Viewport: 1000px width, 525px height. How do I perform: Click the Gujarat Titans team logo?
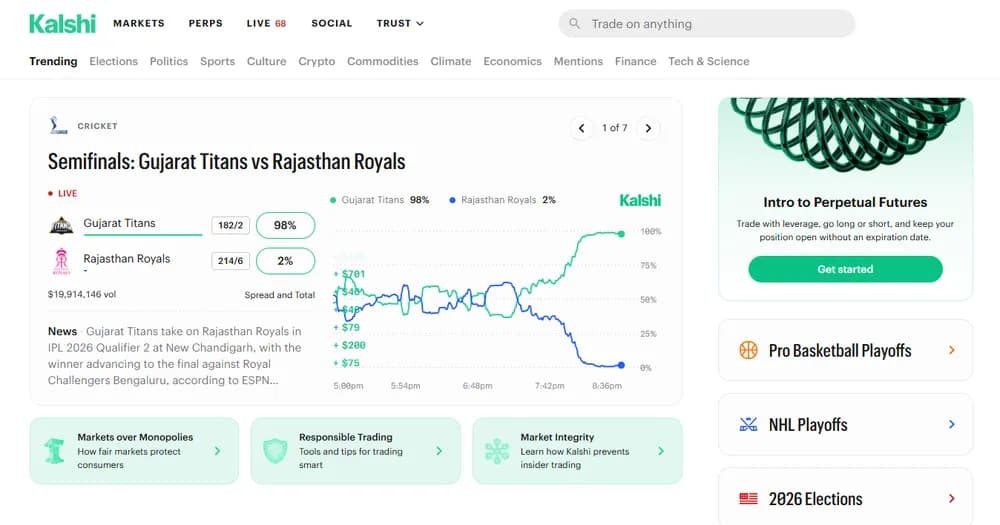61,225
